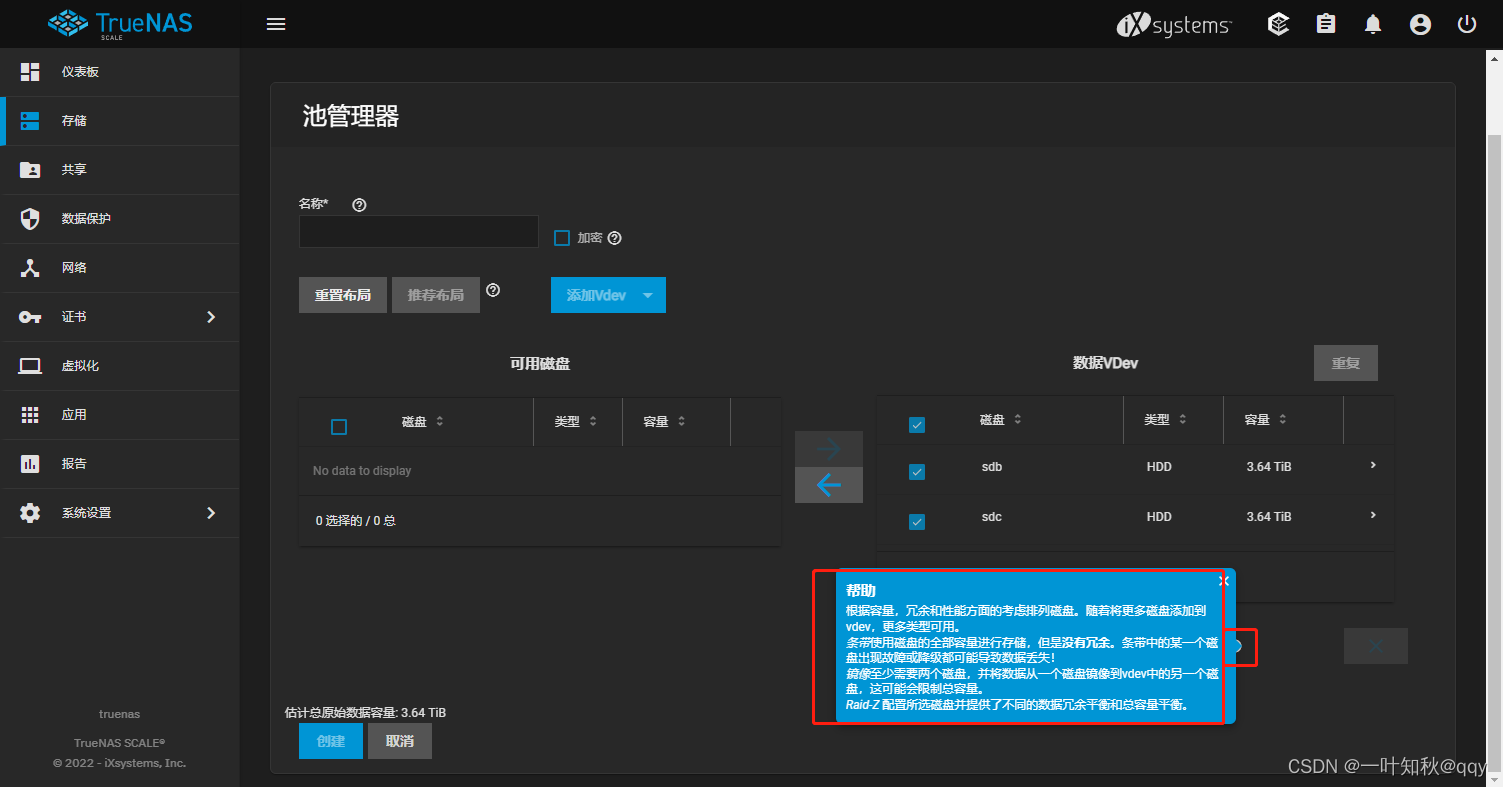Enable the 加密 encryption checkbox
Screen dimensions: 1503x787
[x=562, y=238]
